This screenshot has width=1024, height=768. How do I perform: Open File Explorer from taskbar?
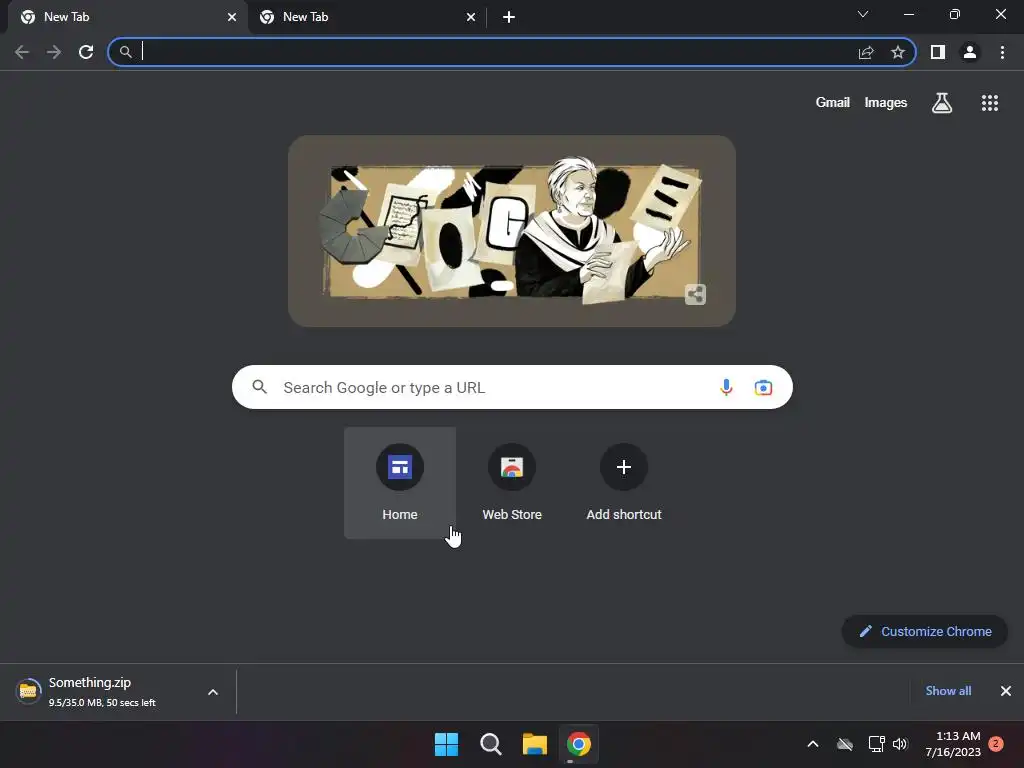(x=534, y=744)
